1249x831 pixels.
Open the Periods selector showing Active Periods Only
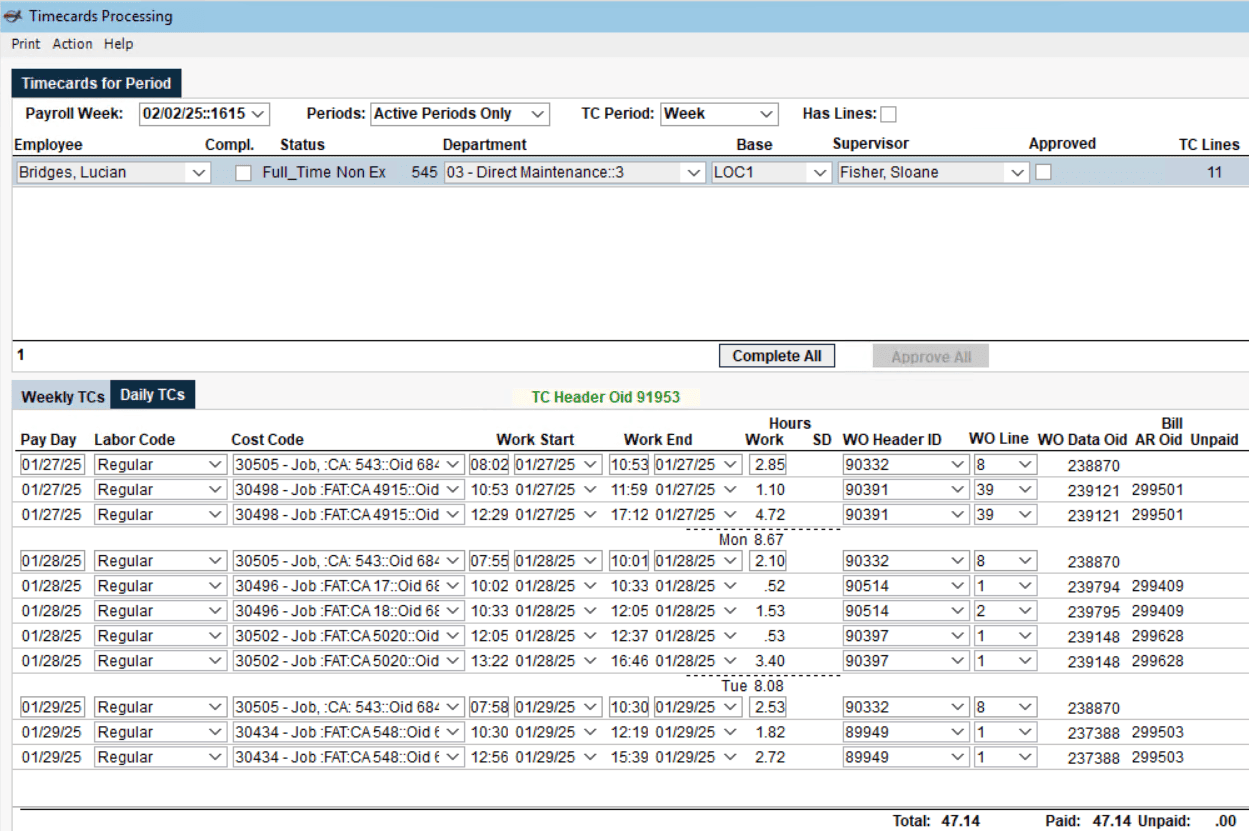539,113
